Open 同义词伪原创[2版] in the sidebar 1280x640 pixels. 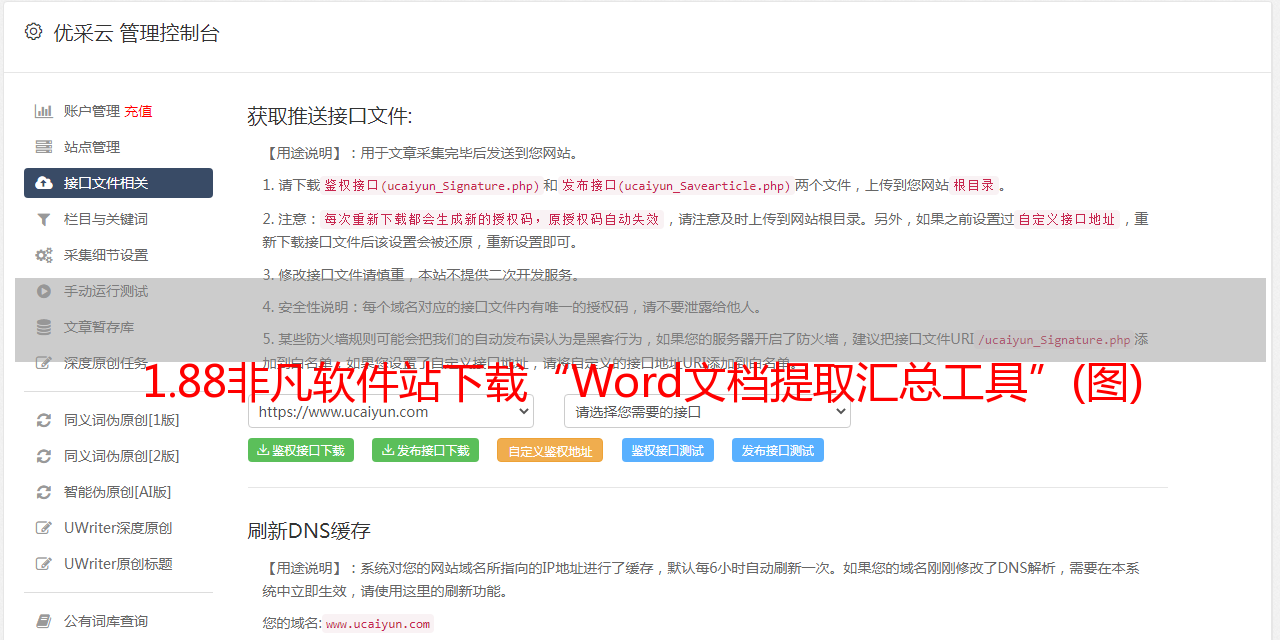pos(122,456)
